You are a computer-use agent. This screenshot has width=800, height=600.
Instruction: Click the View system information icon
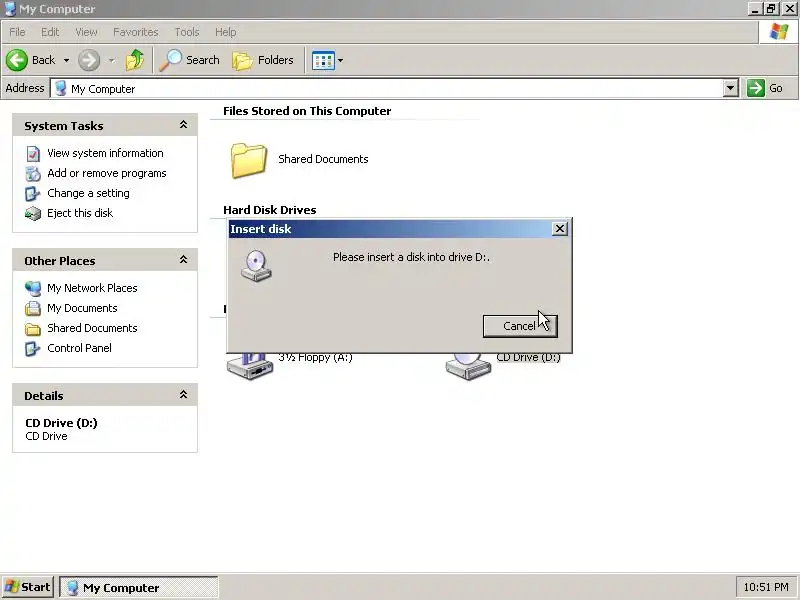(x=33, y=154)
